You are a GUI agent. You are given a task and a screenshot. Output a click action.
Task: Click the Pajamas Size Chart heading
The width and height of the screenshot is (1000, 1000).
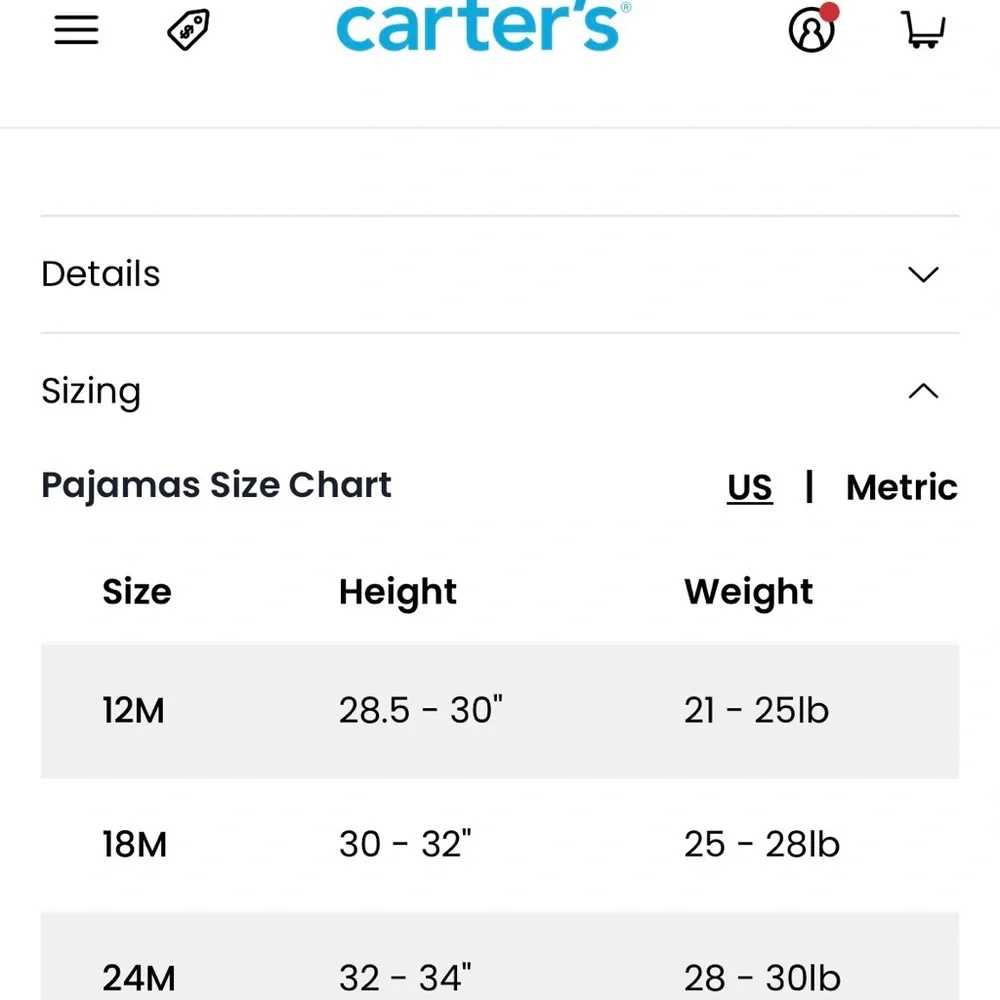tap(216, 486)
